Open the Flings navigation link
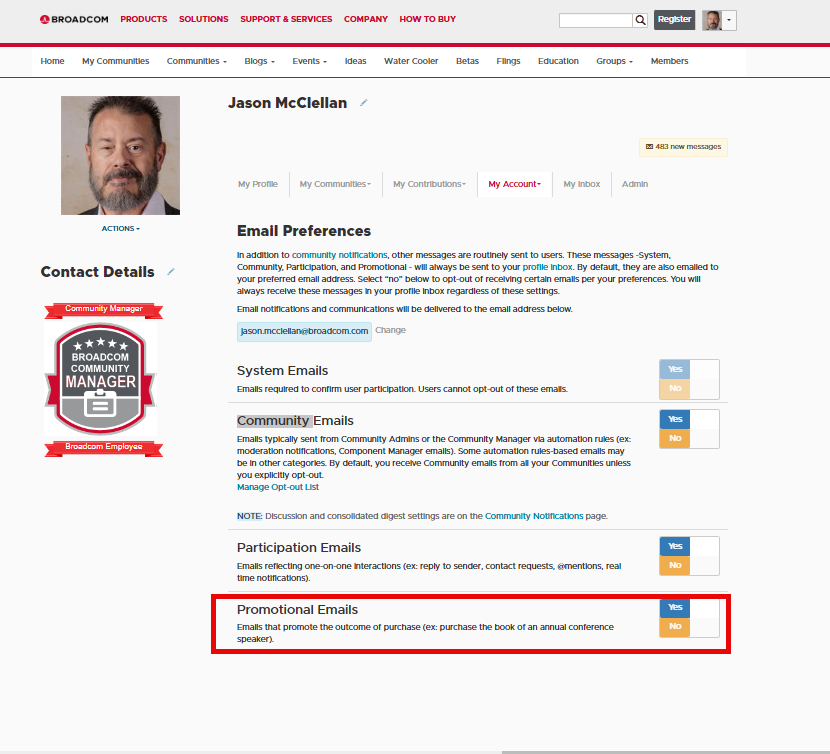Screen dimensions: 830x754 click(x=508, y=61)
